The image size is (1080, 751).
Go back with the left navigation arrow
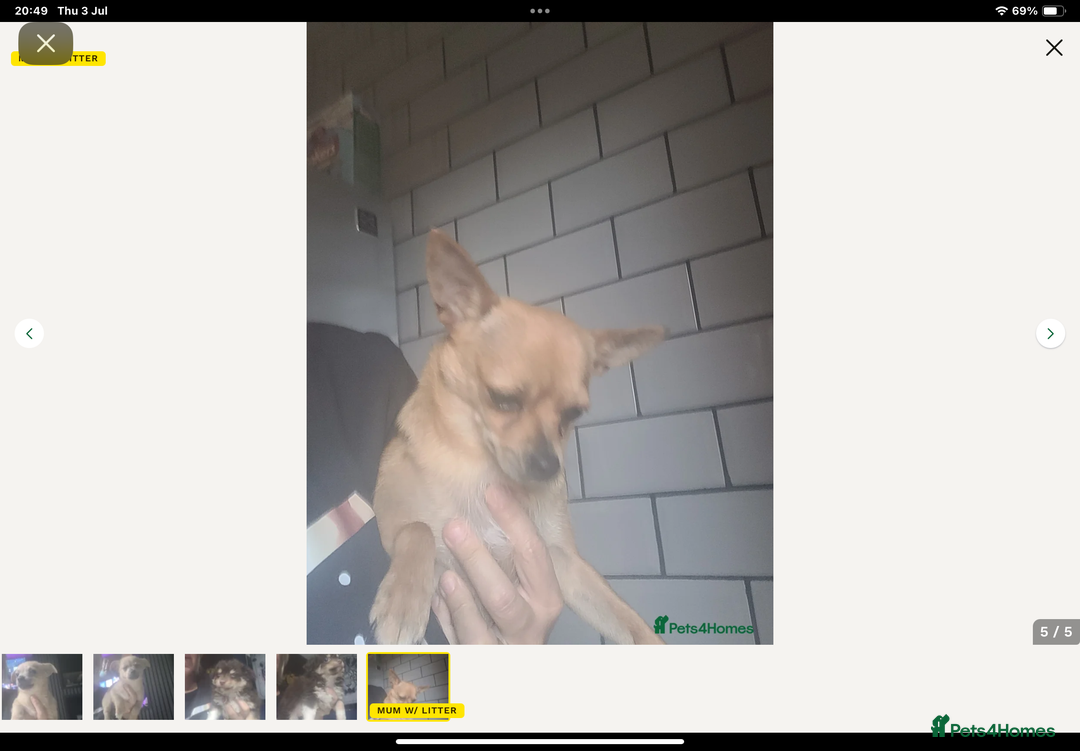click(x=30, y=333)
